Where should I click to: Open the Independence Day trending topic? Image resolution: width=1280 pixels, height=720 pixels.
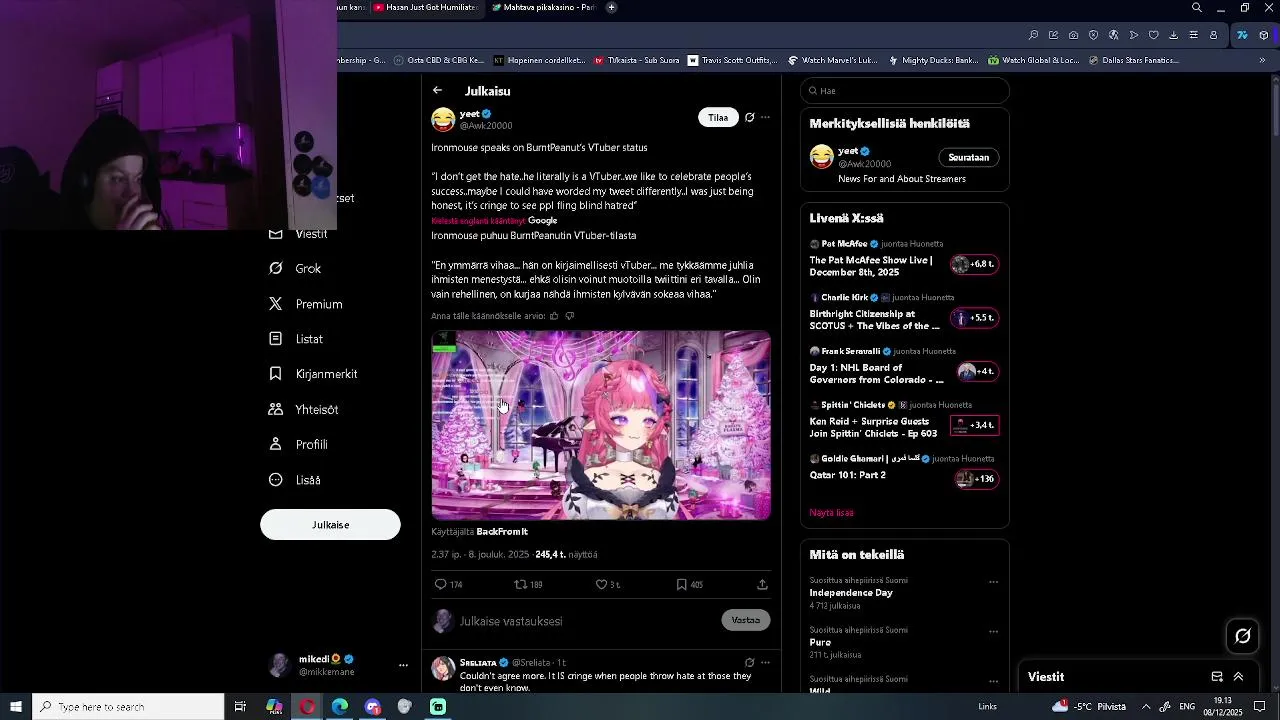click(851, 593)
